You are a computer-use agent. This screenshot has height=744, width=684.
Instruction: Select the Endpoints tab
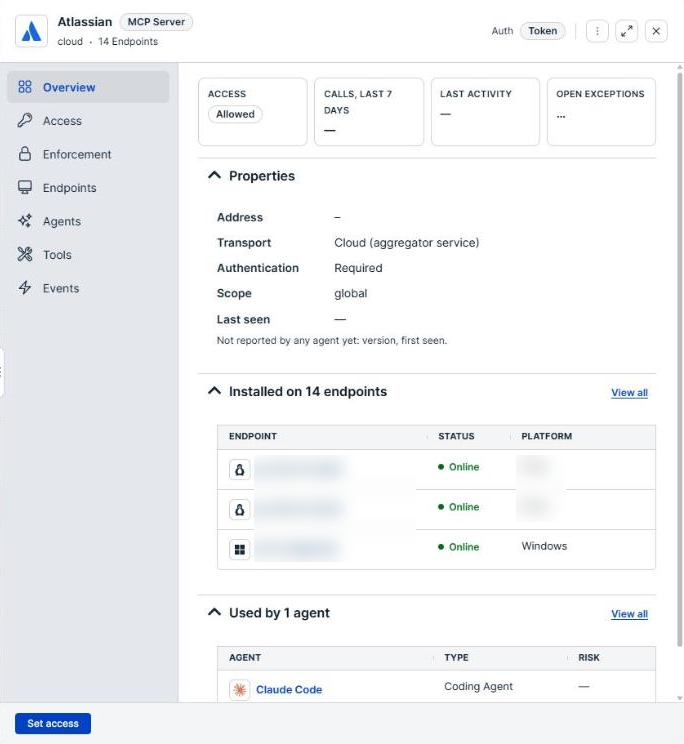88,187
